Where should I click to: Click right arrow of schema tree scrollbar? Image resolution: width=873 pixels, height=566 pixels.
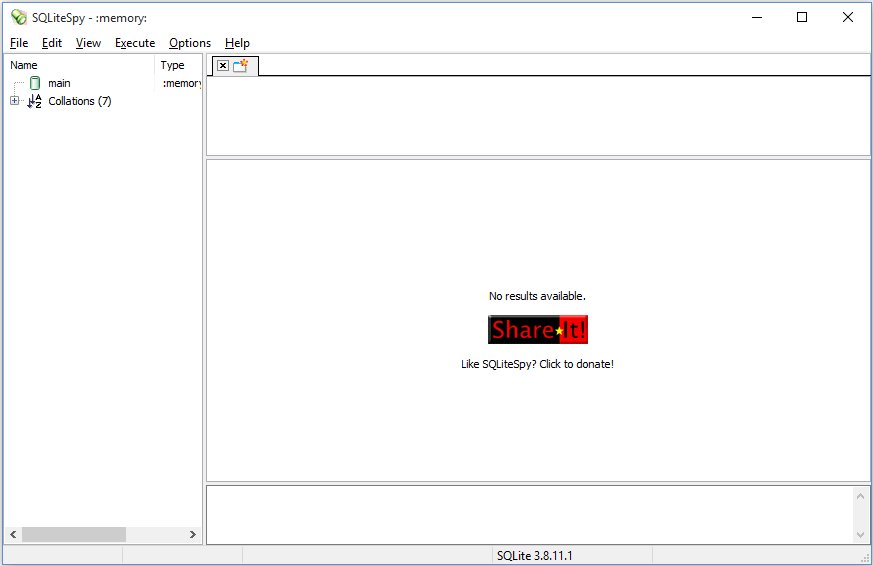[x=193, y=534]
